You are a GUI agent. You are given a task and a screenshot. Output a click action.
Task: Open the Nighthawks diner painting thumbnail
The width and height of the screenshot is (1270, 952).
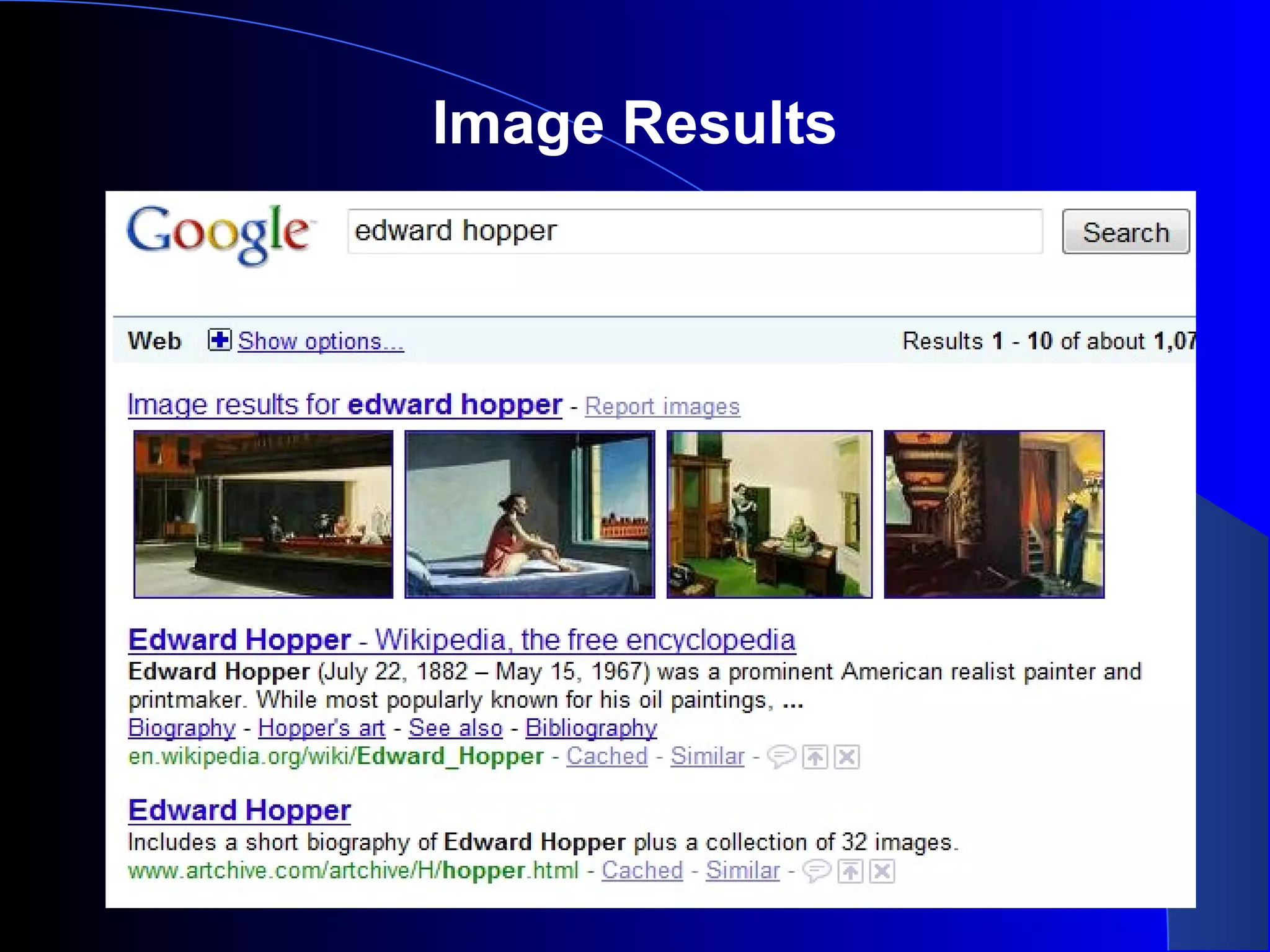click(264, 514)
